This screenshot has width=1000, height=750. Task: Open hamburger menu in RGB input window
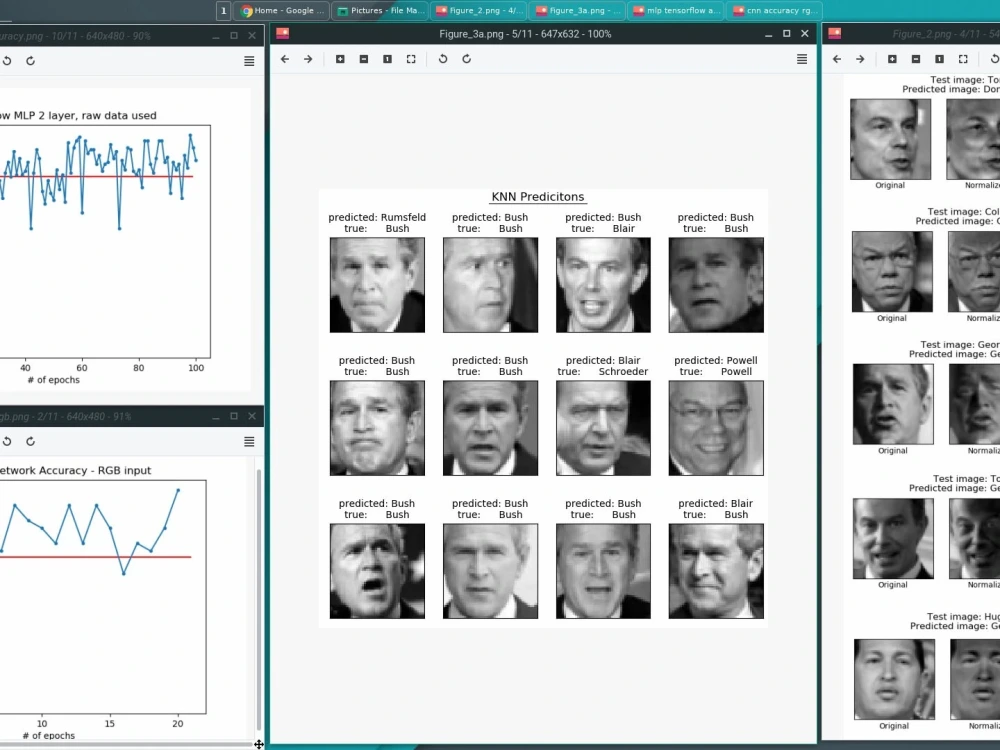[x=249, y=441]
